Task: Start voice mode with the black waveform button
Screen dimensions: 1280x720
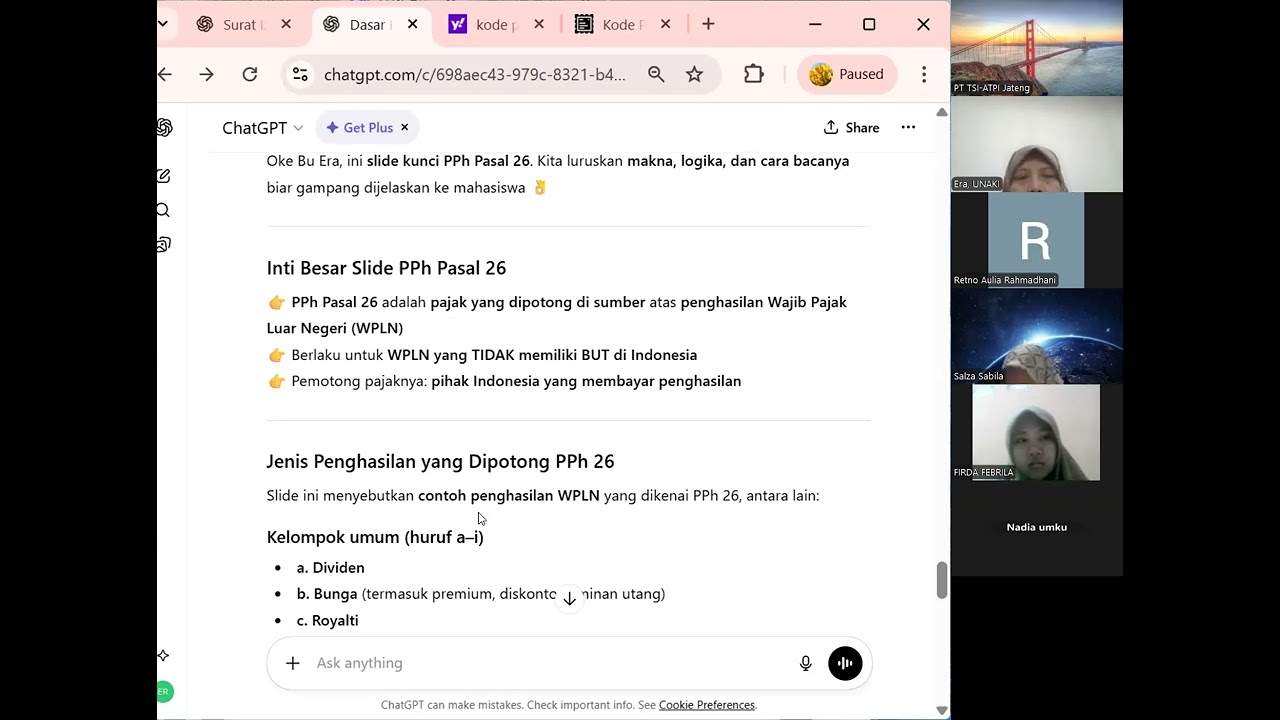Action: (845, 663)
